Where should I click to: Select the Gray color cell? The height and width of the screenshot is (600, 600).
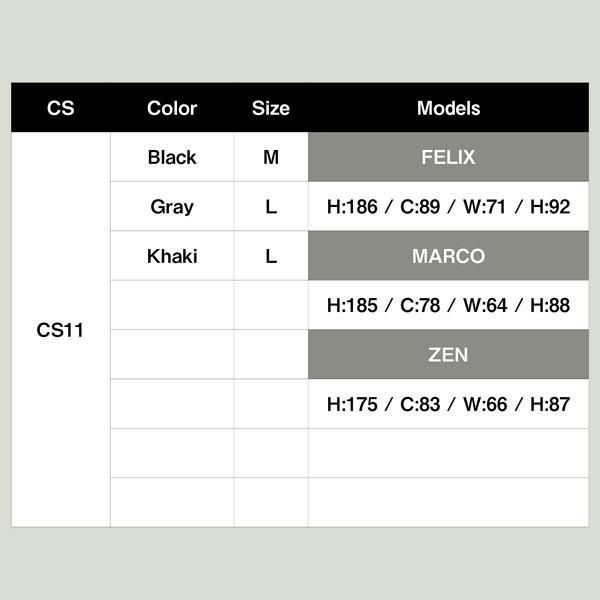(x=172, y=207)
